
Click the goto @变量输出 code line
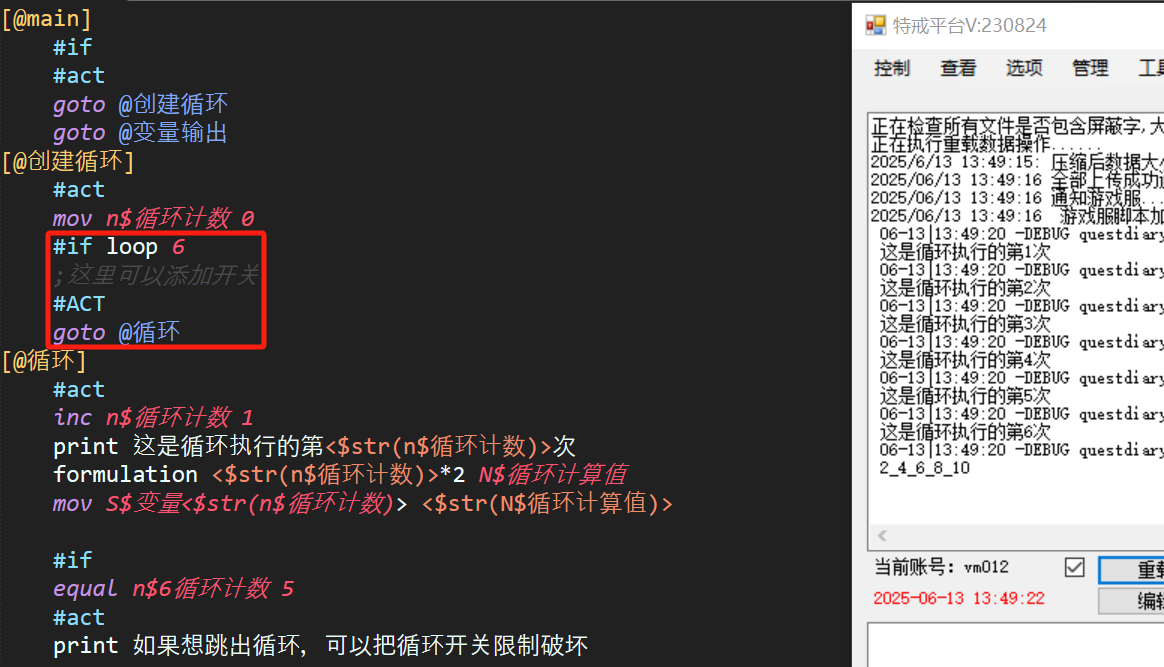point(140,133)
